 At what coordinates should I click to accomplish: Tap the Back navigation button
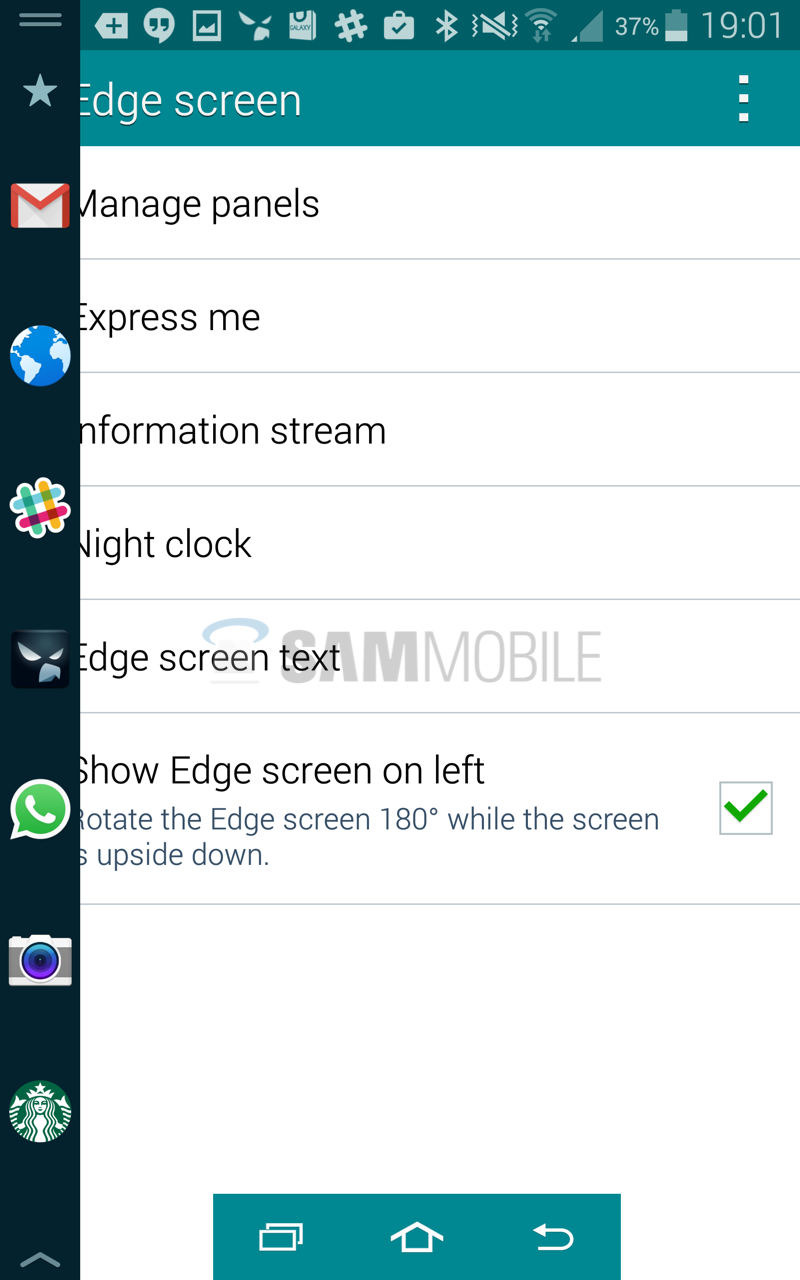(552, 1238)
